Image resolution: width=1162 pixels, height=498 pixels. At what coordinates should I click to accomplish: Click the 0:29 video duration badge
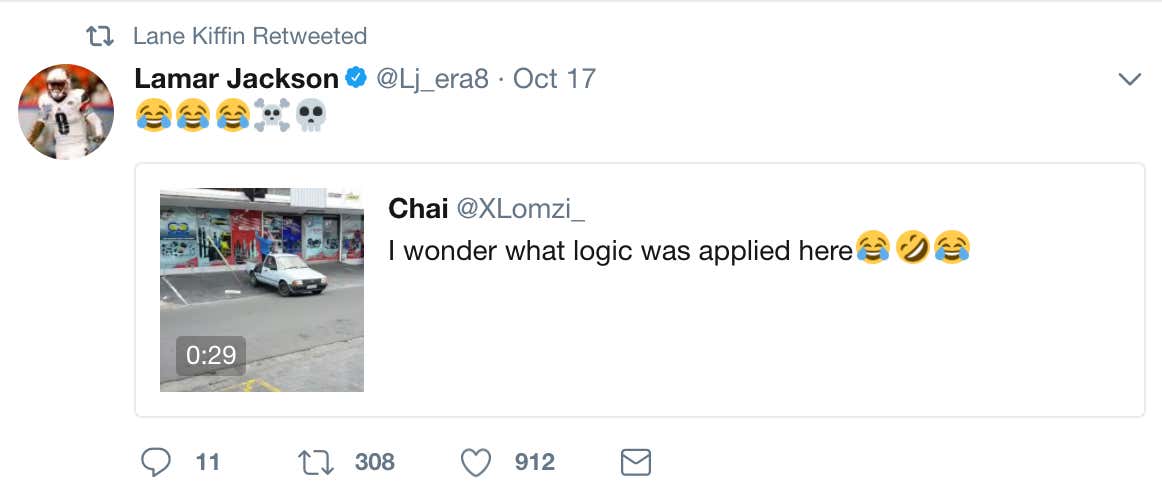tap(211, 354)
